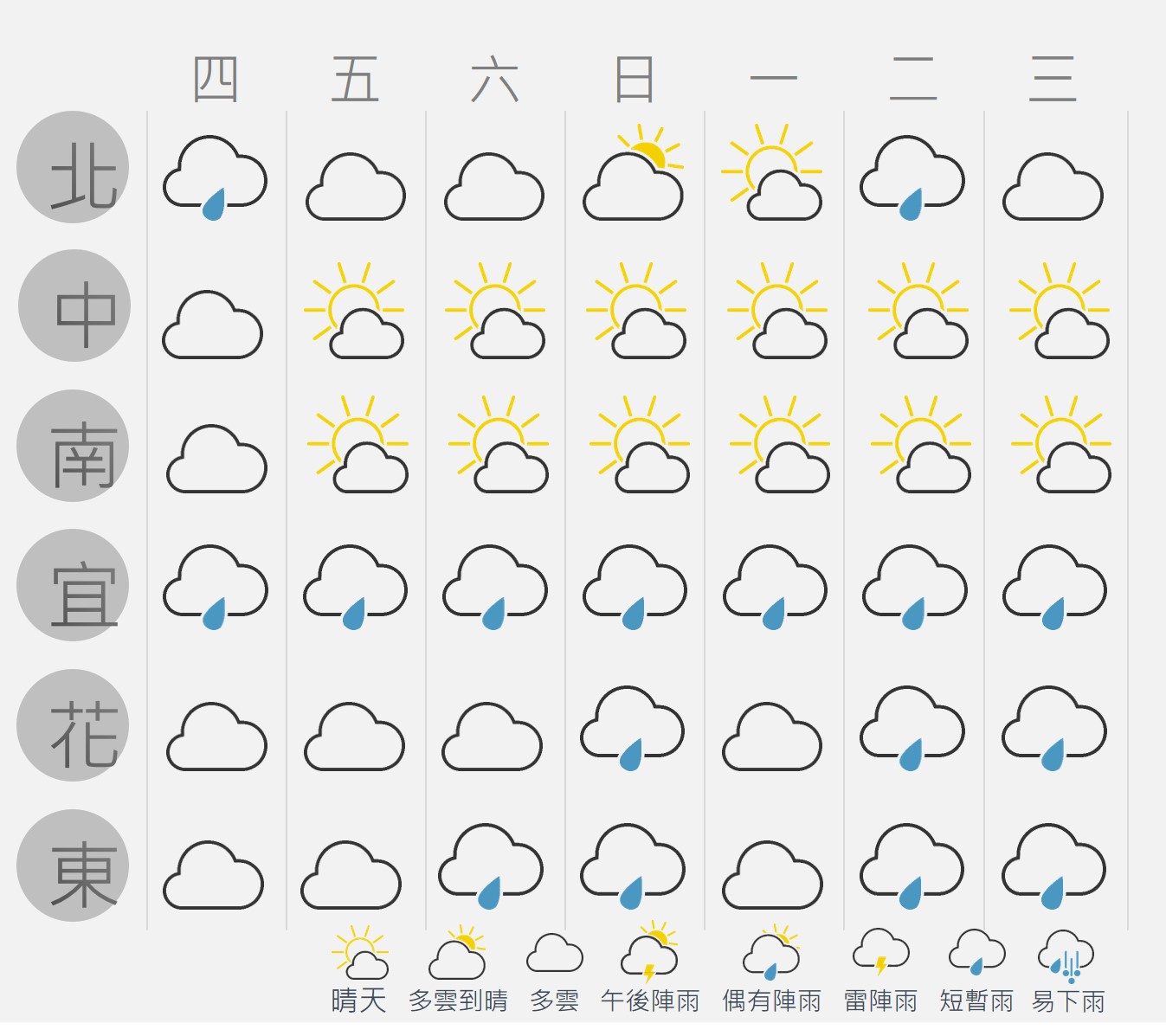Image resolution: width=1166 pixels, height=1036 pixels.
Task: Select the 東 region circle
Action: point(73,865)
